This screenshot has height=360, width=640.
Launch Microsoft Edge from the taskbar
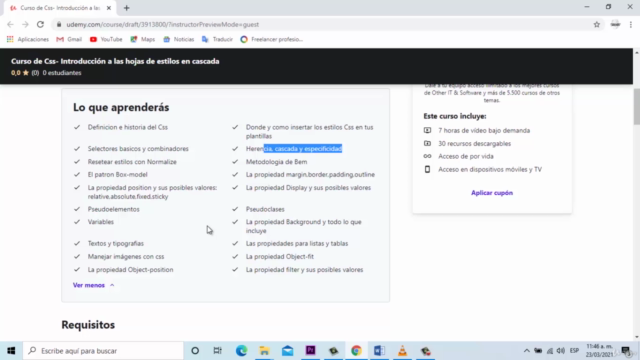[241, 351]
